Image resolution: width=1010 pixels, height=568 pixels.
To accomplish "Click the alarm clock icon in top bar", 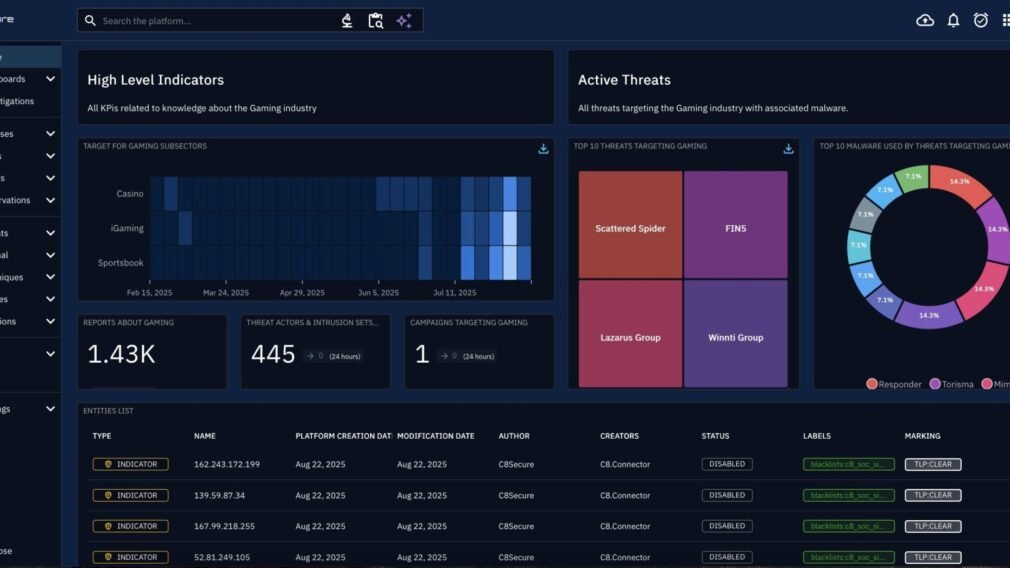I will click(x=980, y=20).
